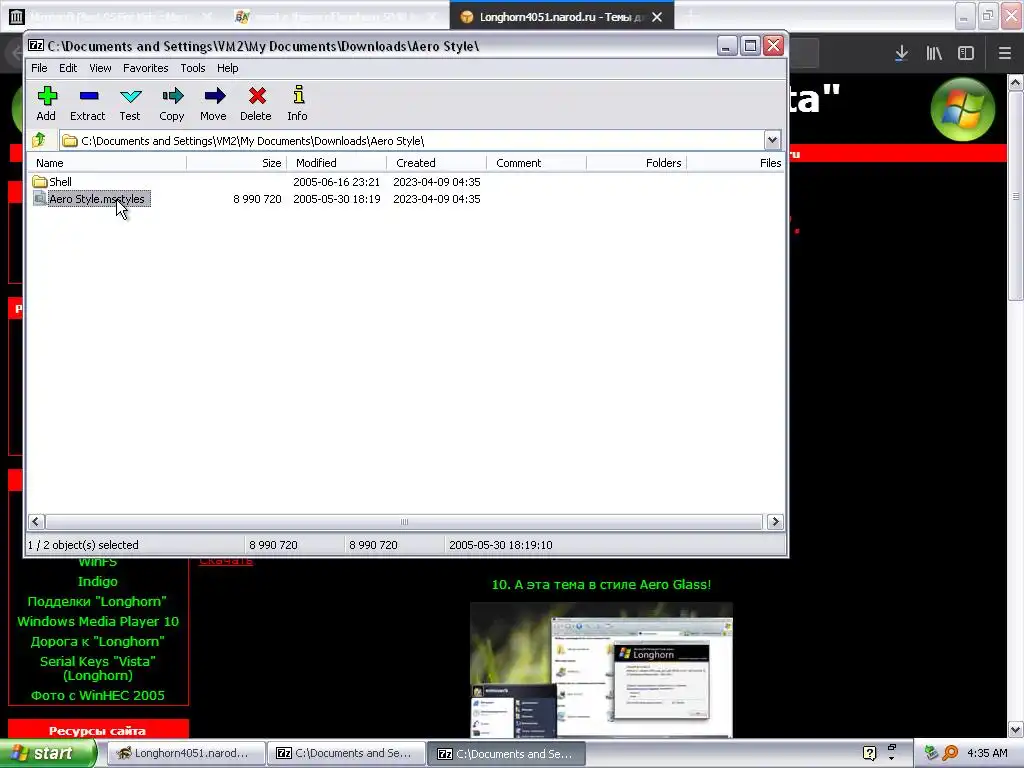Open Firefox hamburger menu

tap(1004, 53)
